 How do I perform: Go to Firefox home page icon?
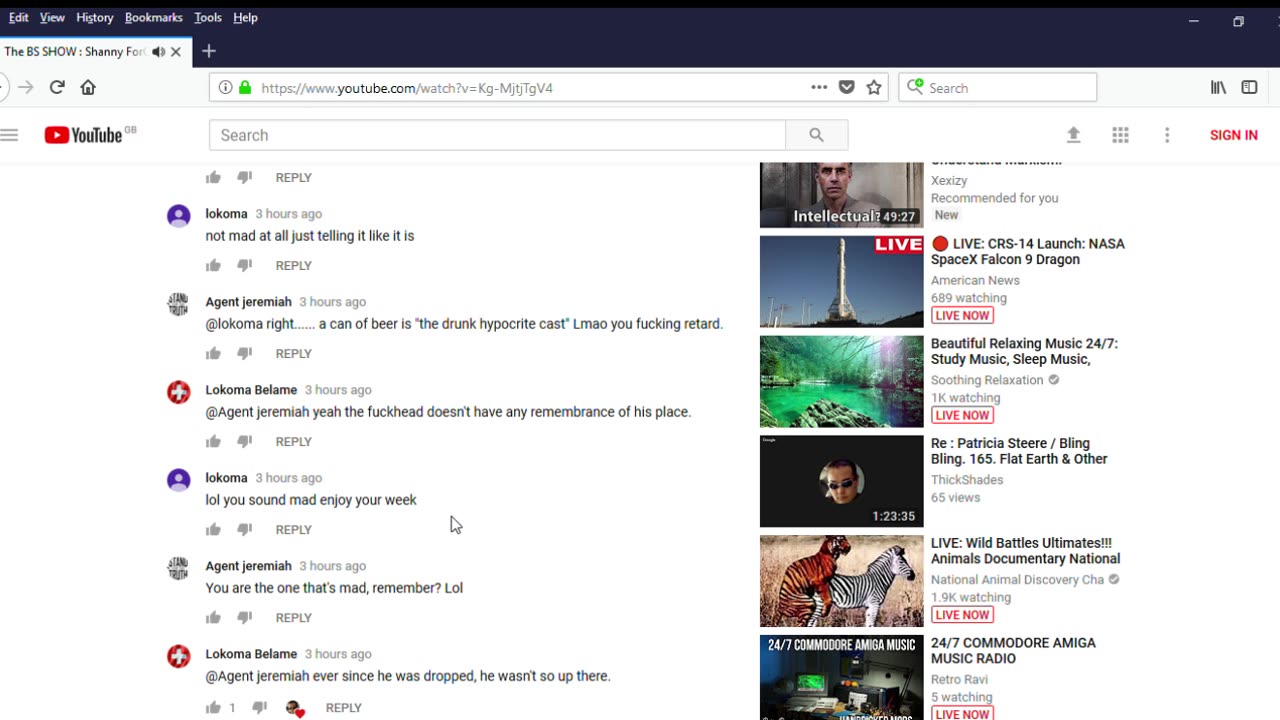coord(88,87)
